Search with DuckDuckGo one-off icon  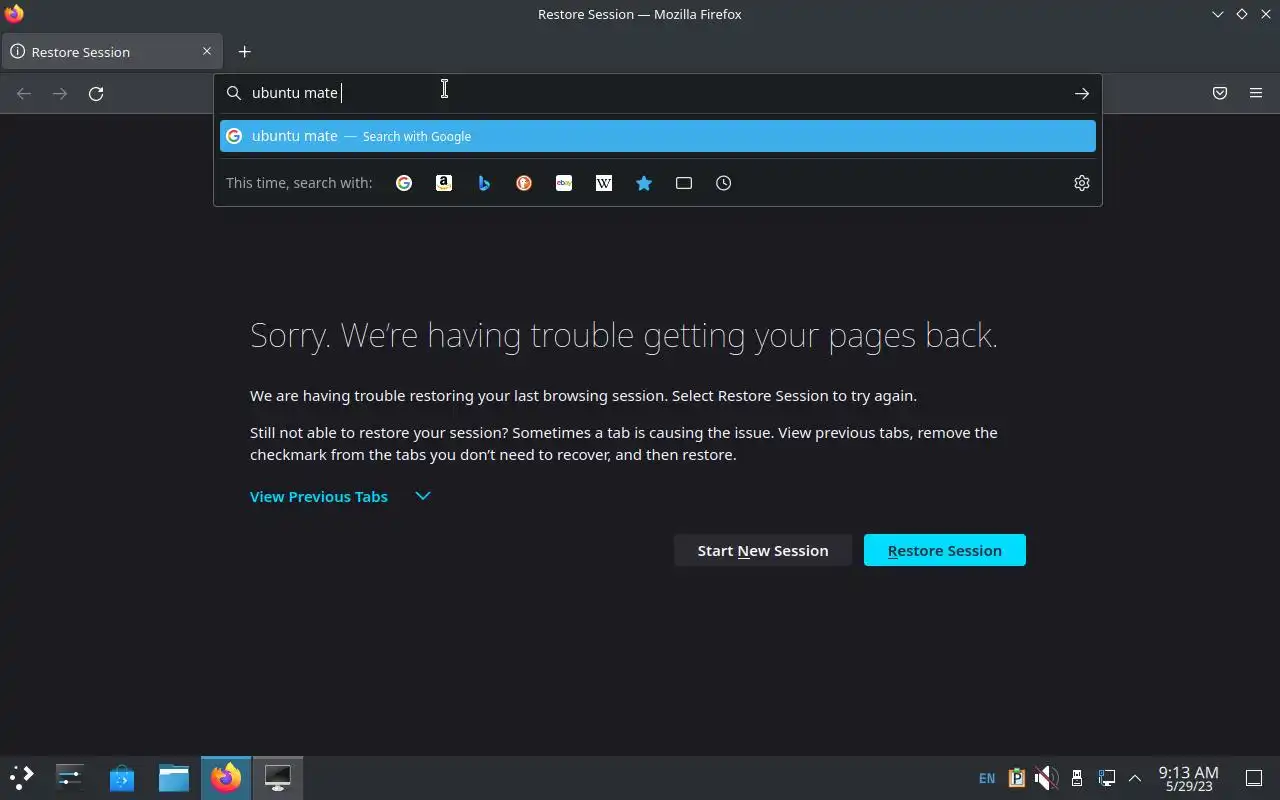click(524, 183)
